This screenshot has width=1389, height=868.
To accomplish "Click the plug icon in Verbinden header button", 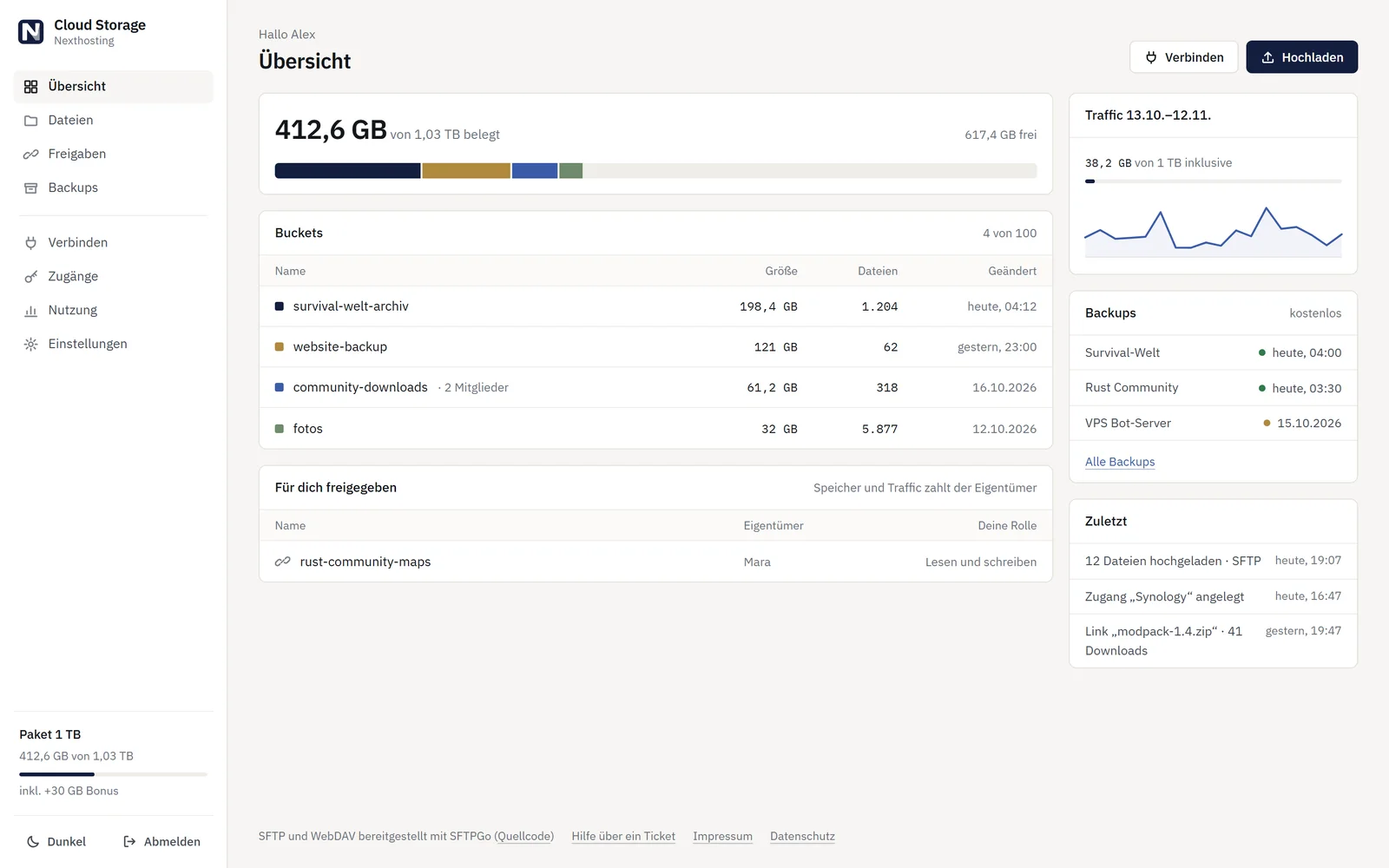I will [1151, 57].
